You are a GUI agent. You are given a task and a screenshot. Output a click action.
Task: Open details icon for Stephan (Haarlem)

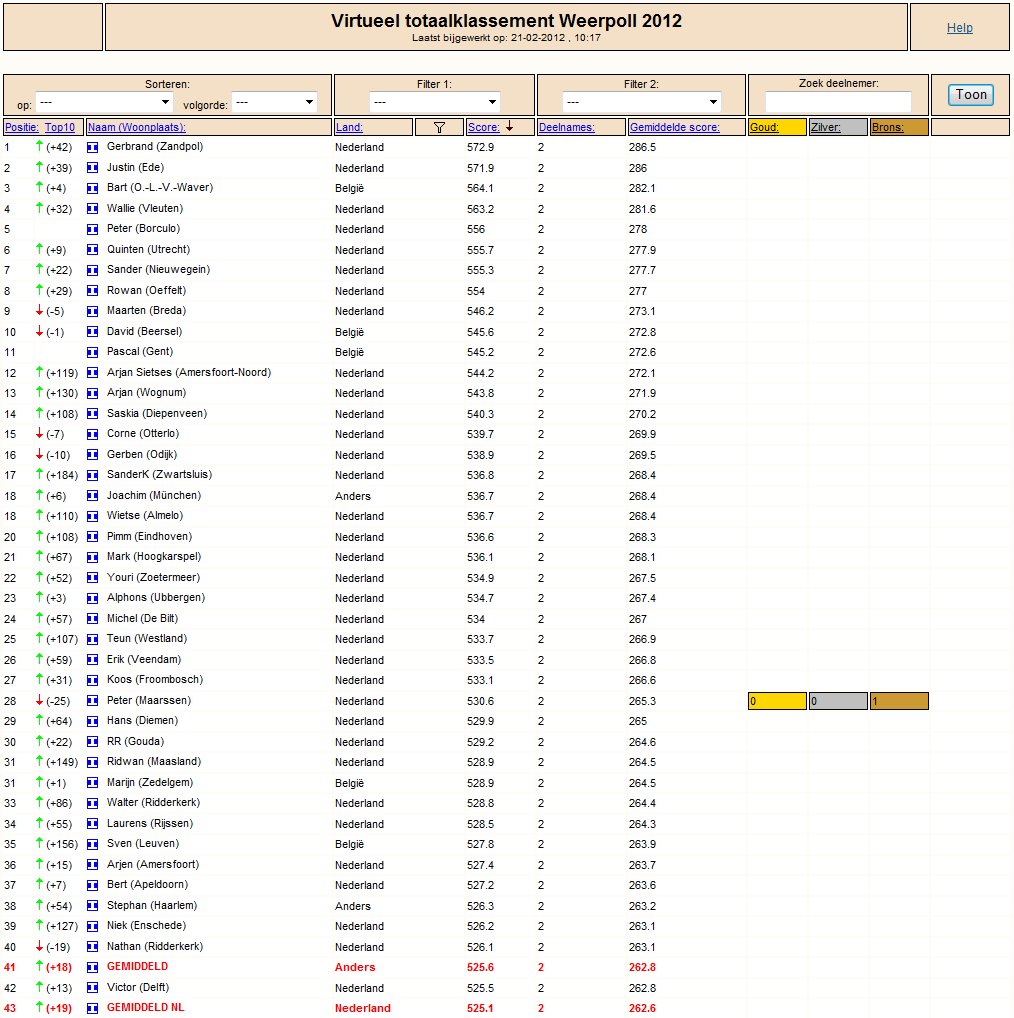point(93,906)
